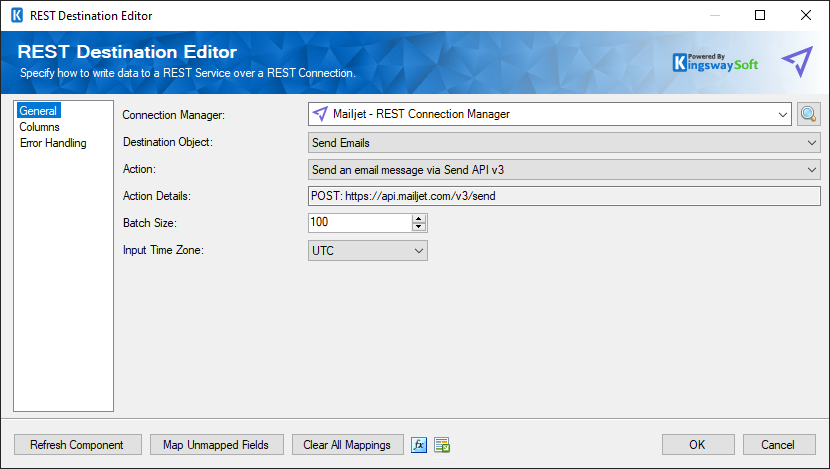Screen dimensions: 830x469
Task: Click into the Batch Size number field
Action: (360, 222)
